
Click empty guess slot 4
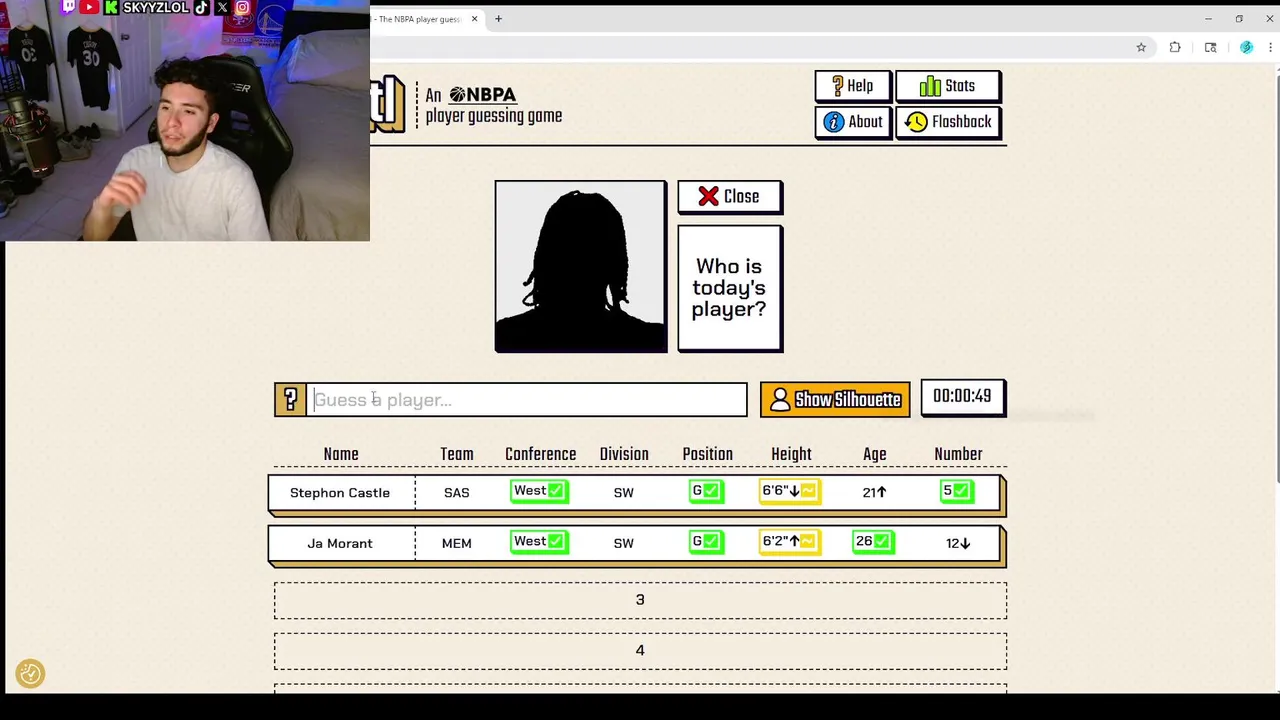tap(640, 651)
